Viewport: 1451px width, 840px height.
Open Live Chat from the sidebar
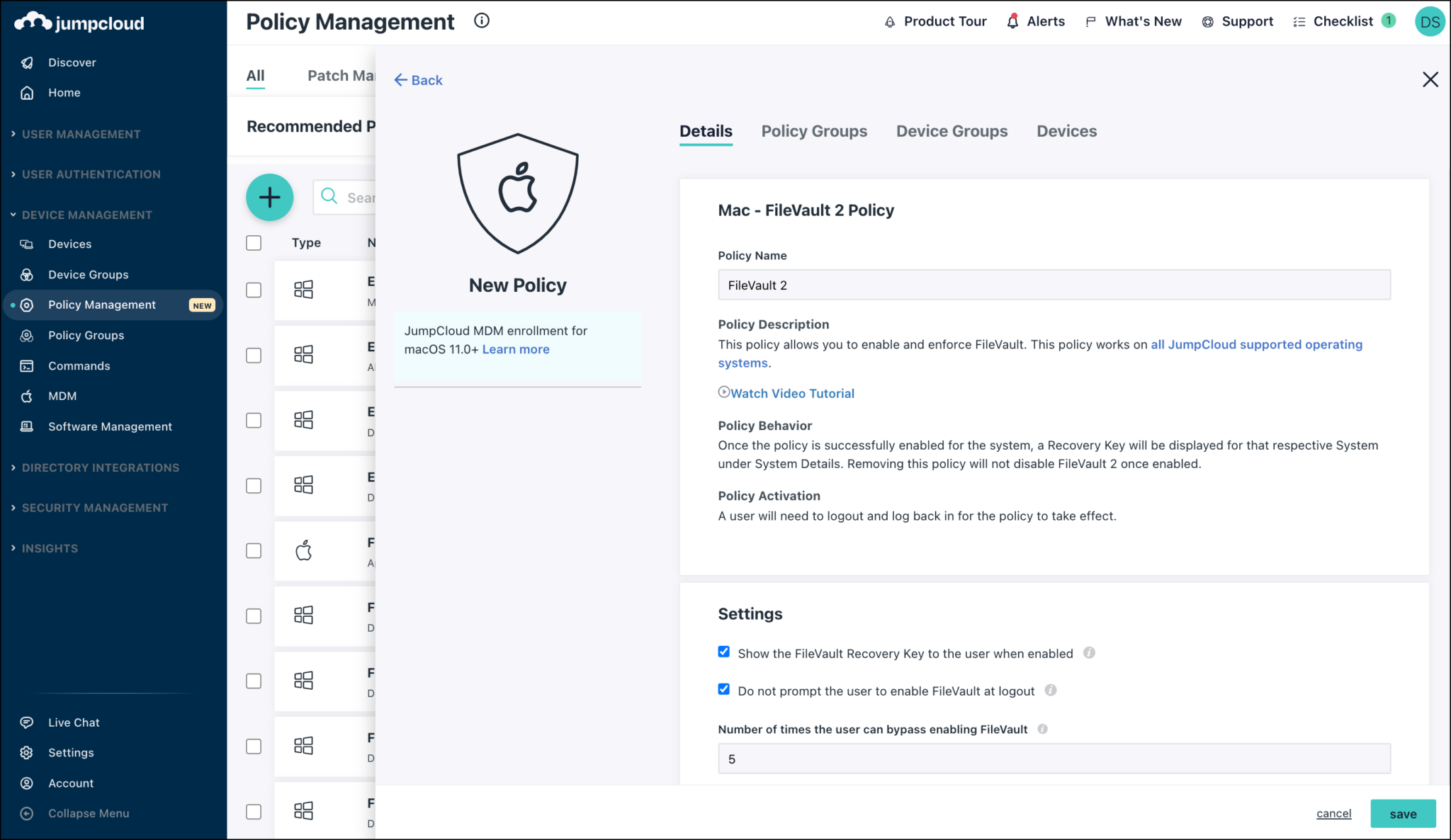coord(74,722)
